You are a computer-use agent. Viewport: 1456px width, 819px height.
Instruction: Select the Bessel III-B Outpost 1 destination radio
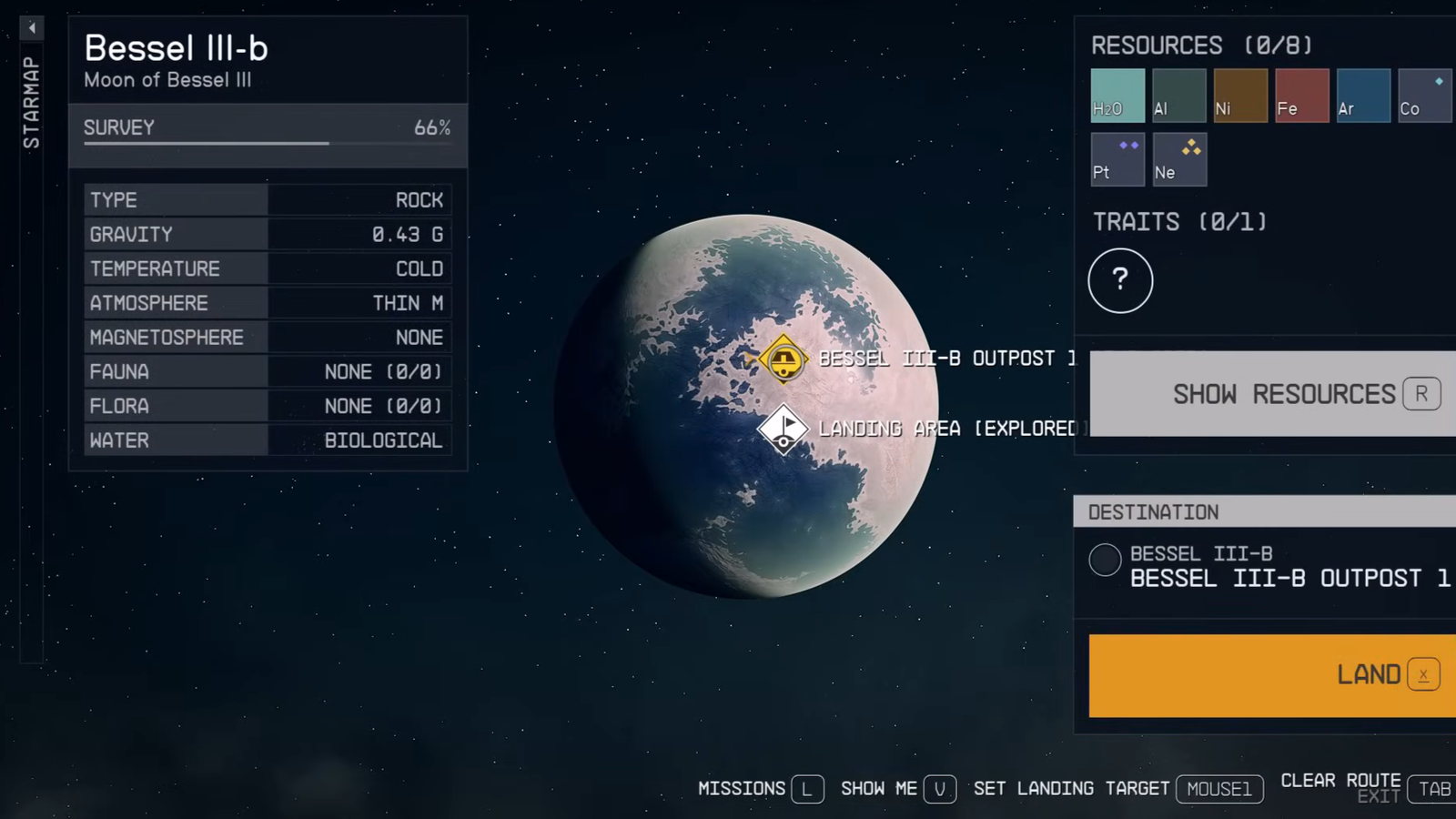pyautogui.click(x=1105, y=560)
